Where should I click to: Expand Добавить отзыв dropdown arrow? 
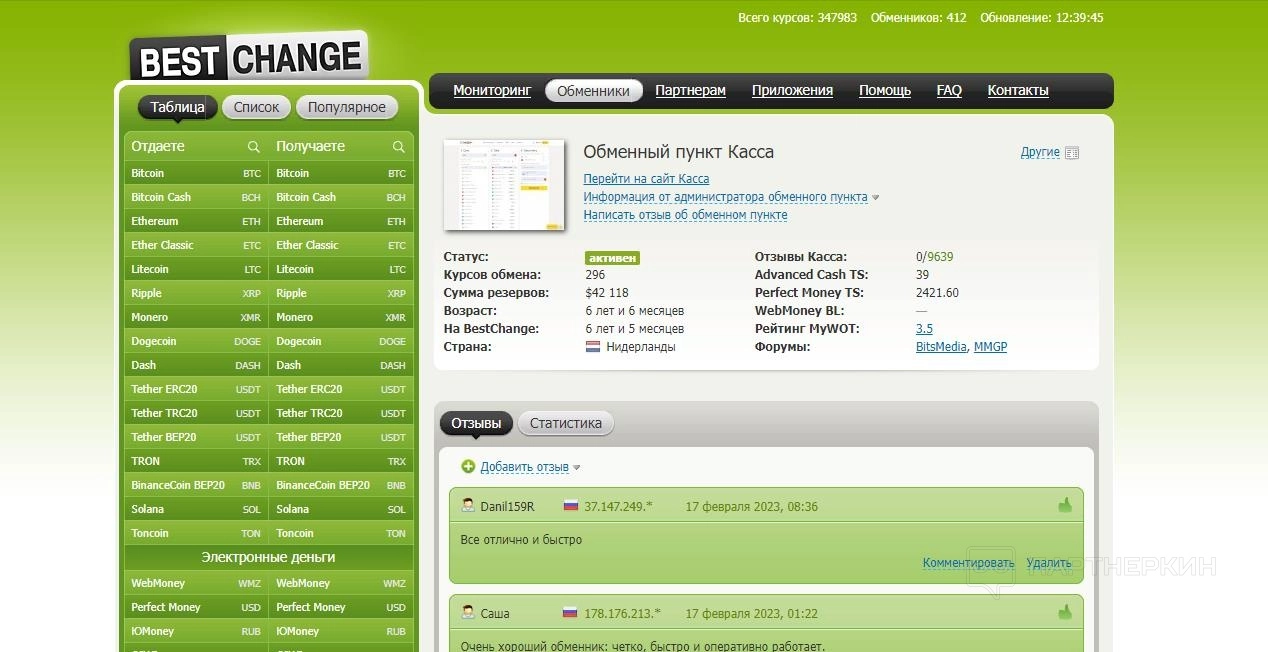pyautogui.click(x=577, y=468)
